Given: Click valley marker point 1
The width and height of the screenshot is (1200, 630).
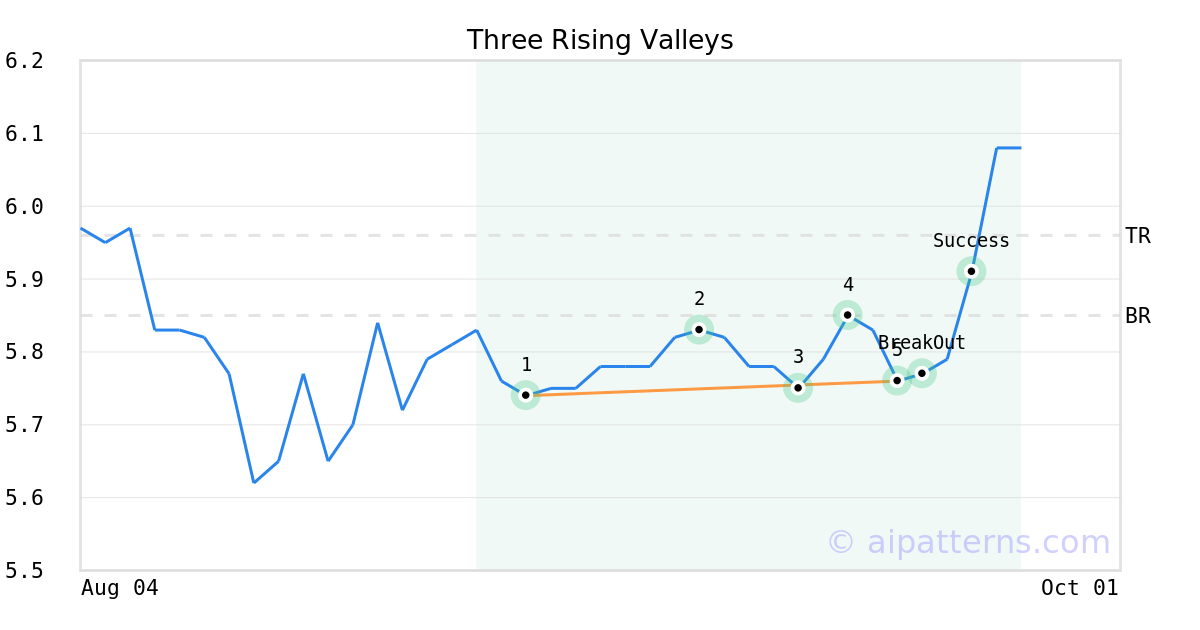Looking at the screenshot, I should tap(525, 395).
